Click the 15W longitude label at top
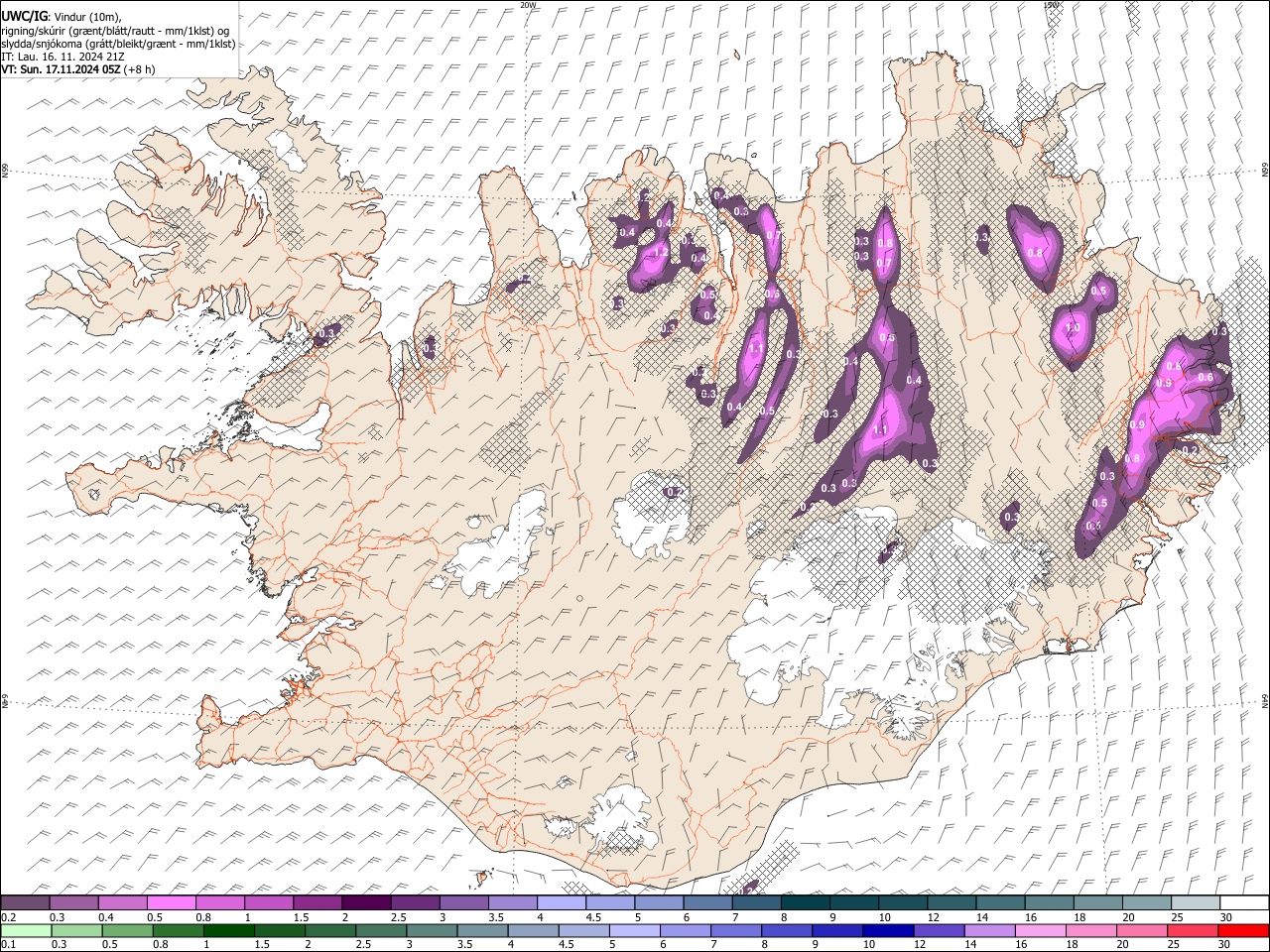This screenshot has width=1270, height=952. click(1052, 5)
